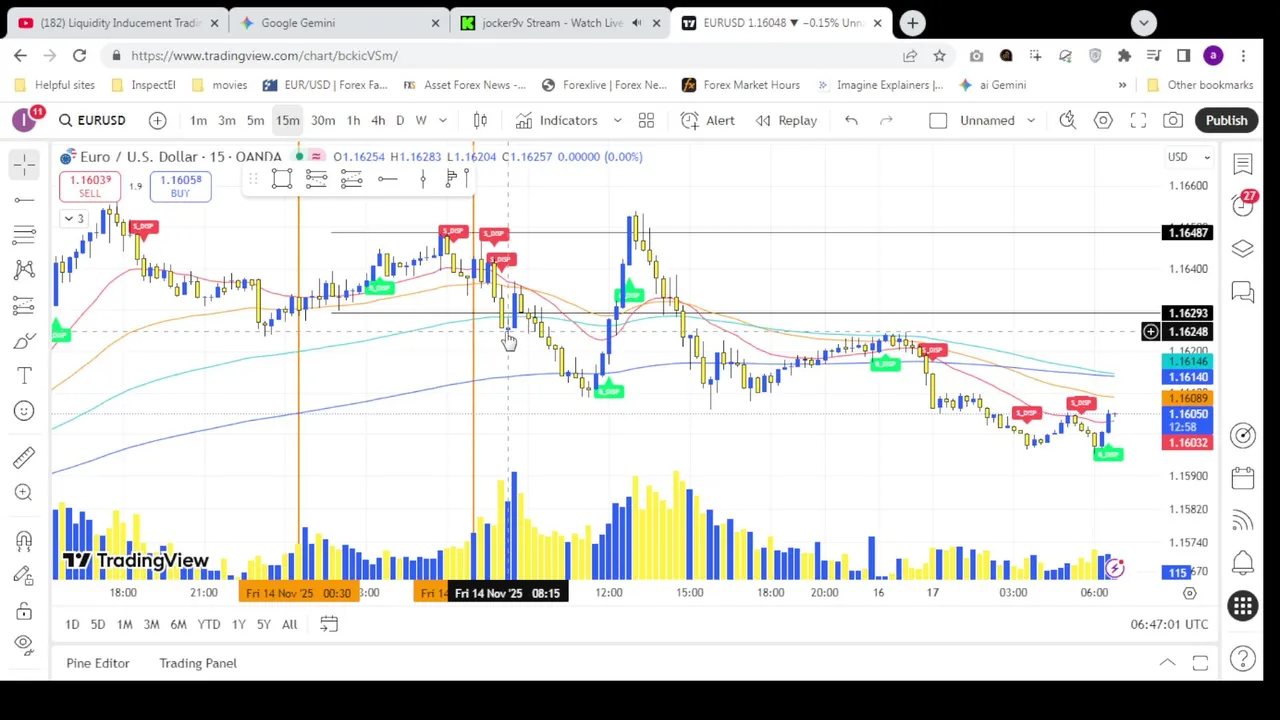Image resolution: width=1280 pixels, height=720 pixels.
Task: Open chart settings hexagon icon
Action: tap(1103, 120)
